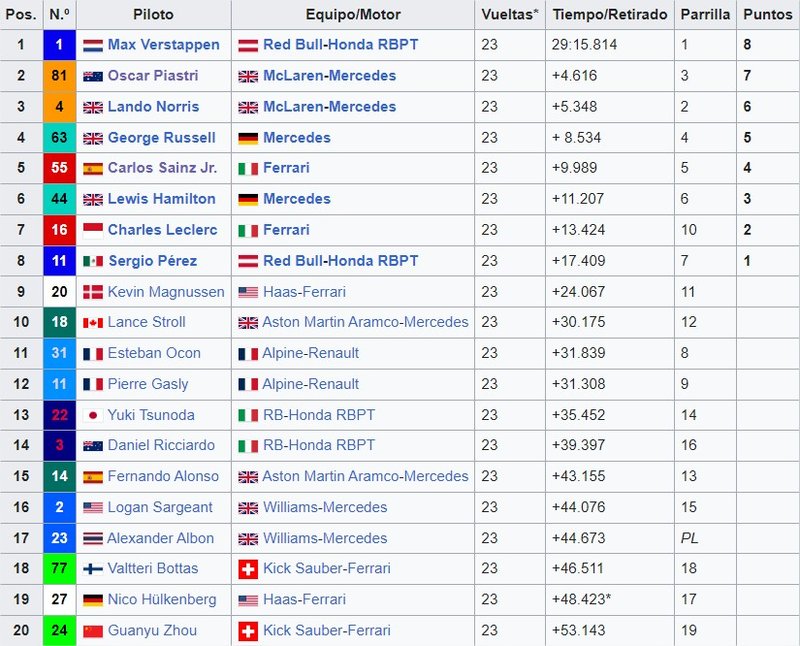The height and width of the screenshot is (646, 800).
Task: Click the gap value +35.452
Action: click(x=578, y=415)
